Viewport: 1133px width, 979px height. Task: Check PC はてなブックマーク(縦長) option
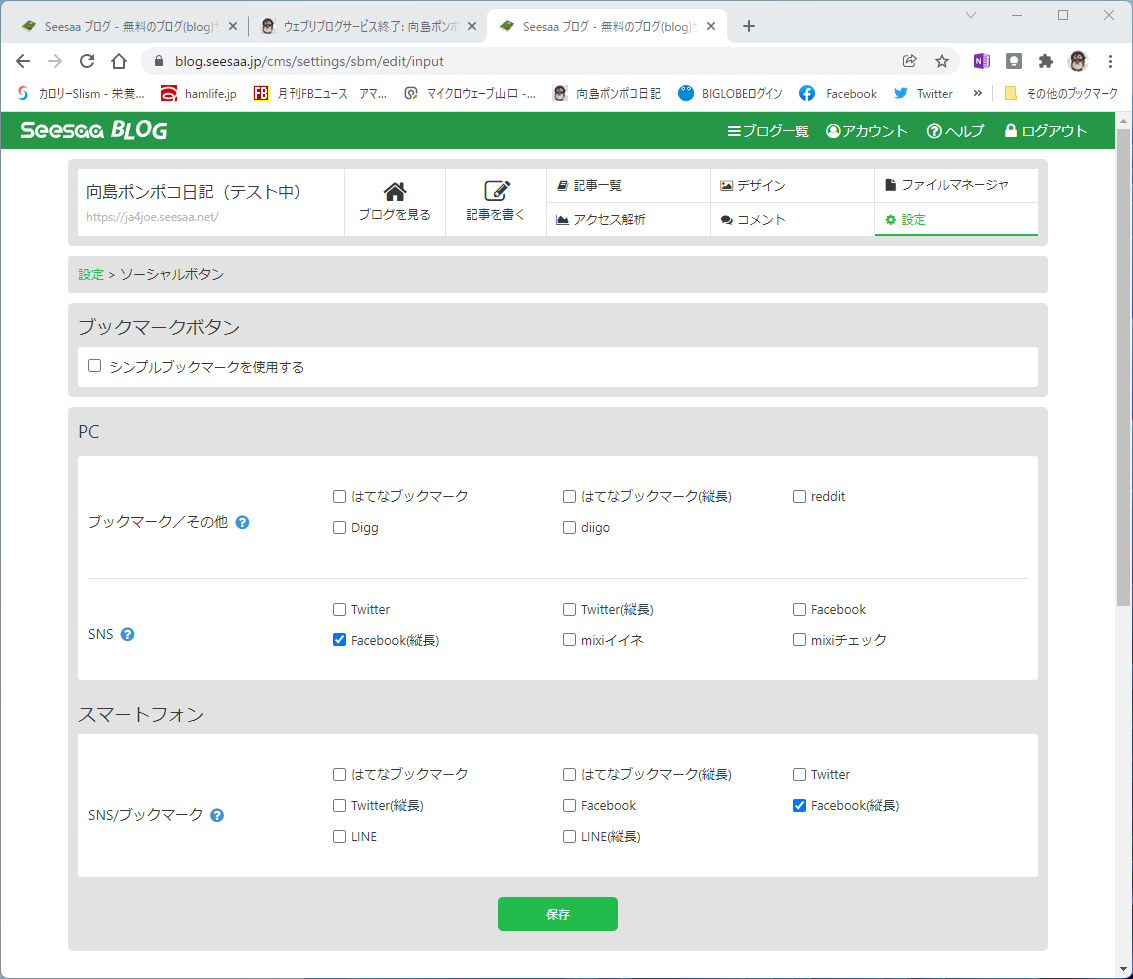pos(569,496)
